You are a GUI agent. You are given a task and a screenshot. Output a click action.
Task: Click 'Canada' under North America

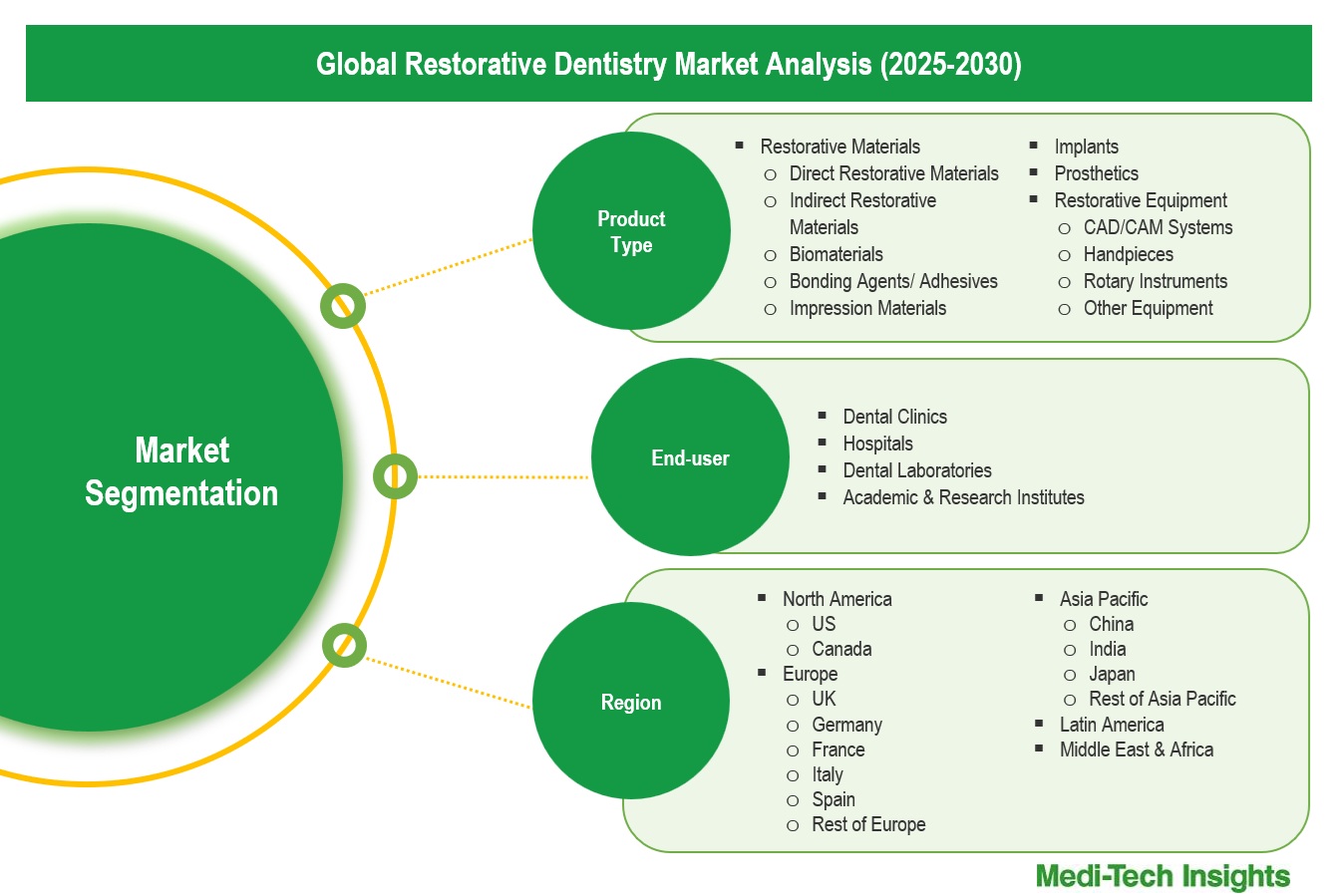[841, 649]
